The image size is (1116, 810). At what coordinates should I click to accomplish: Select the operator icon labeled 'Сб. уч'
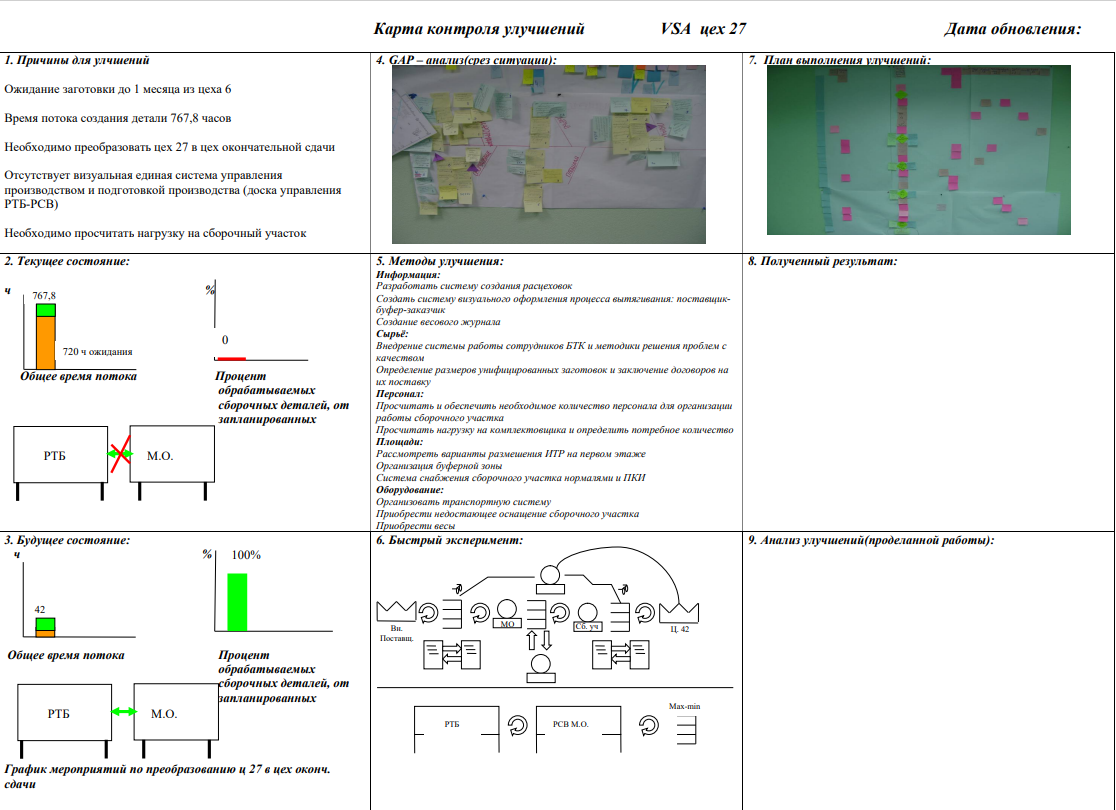tap(587, 618)
